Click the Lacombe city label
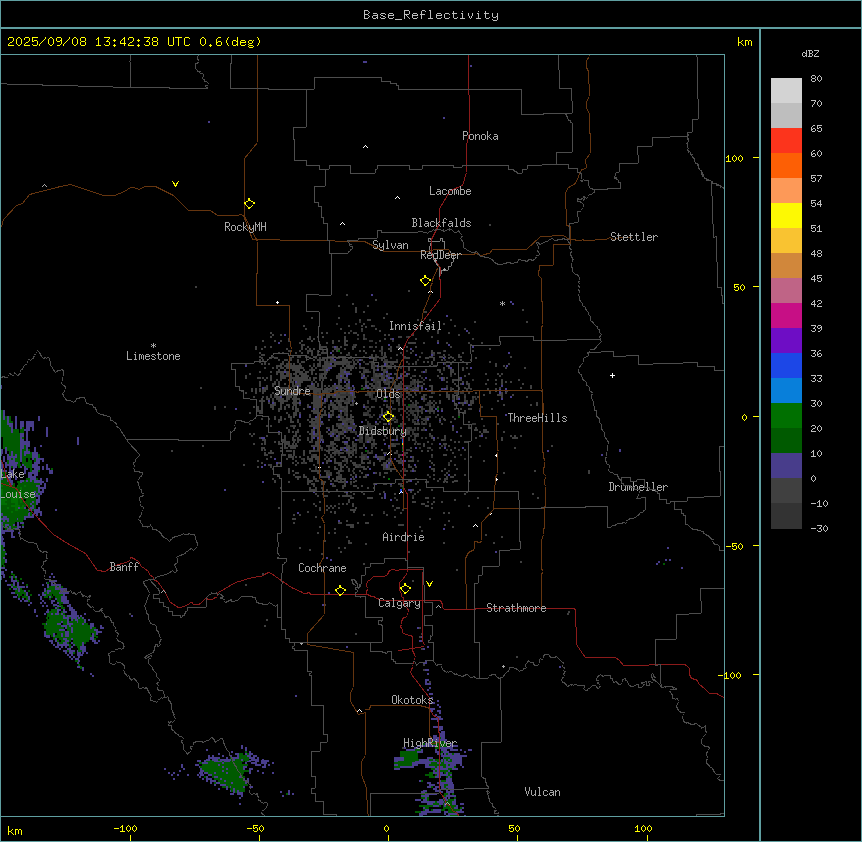Image resolution: width=862 pixels, height=842 pixels. (450, 191)
